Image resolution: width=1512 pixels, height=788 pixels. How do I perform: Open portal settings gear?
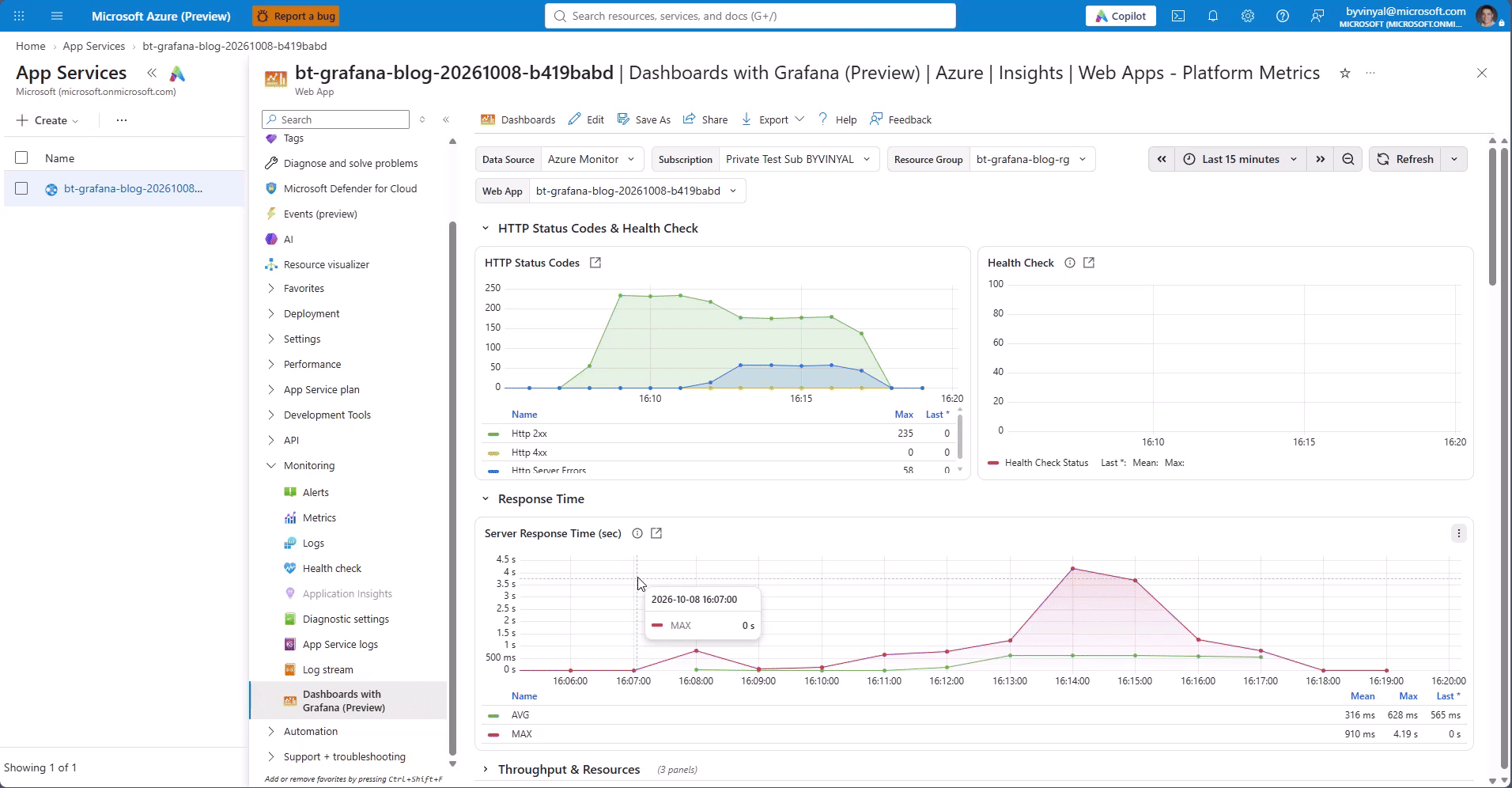1248,16
